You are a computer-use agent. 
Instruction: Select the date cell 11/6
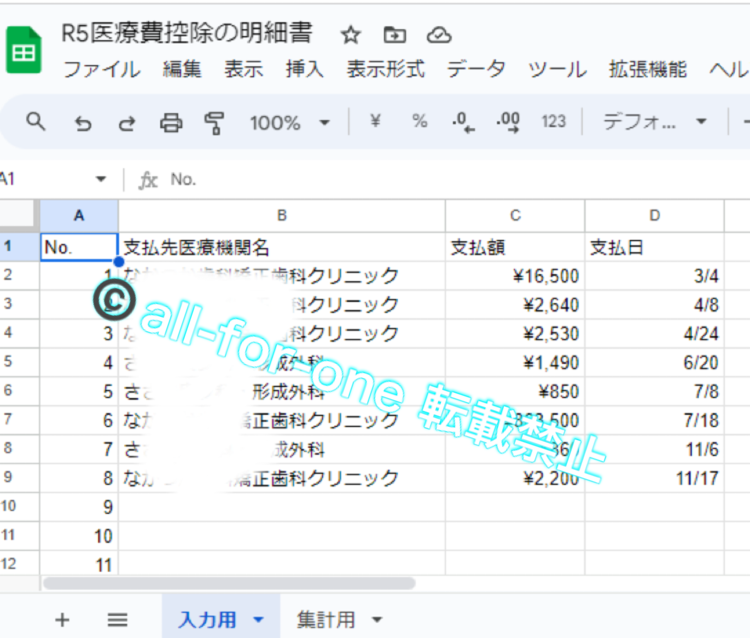point(654,450)
